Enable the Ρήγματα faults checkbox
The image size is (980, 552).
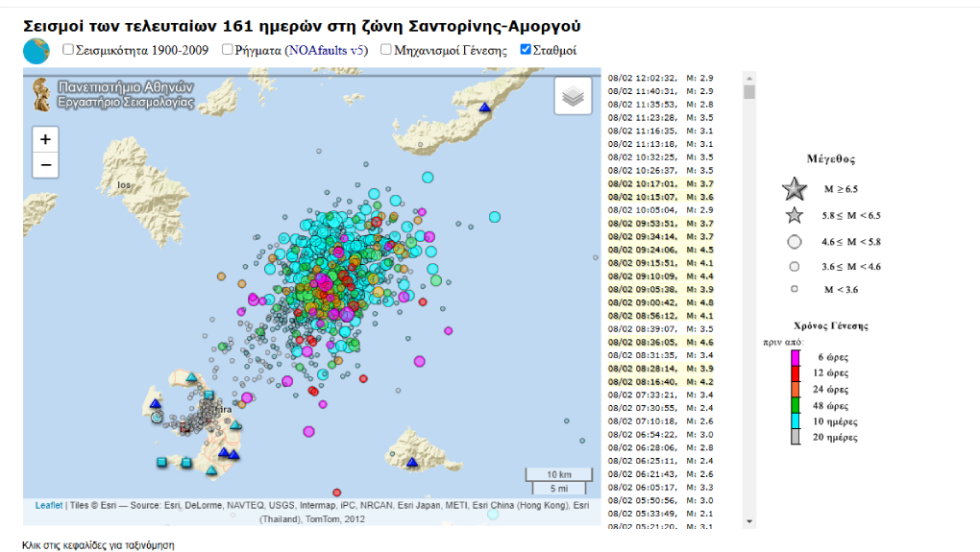pos(228,49)
